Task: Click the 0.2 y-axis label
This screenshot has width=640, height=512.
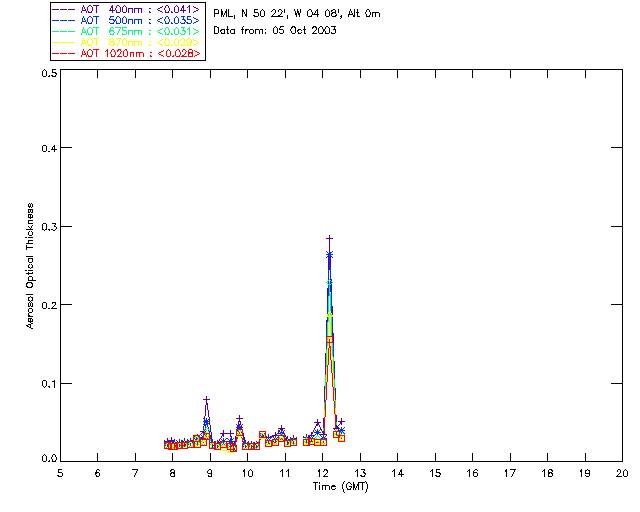Action: [49, 305]
